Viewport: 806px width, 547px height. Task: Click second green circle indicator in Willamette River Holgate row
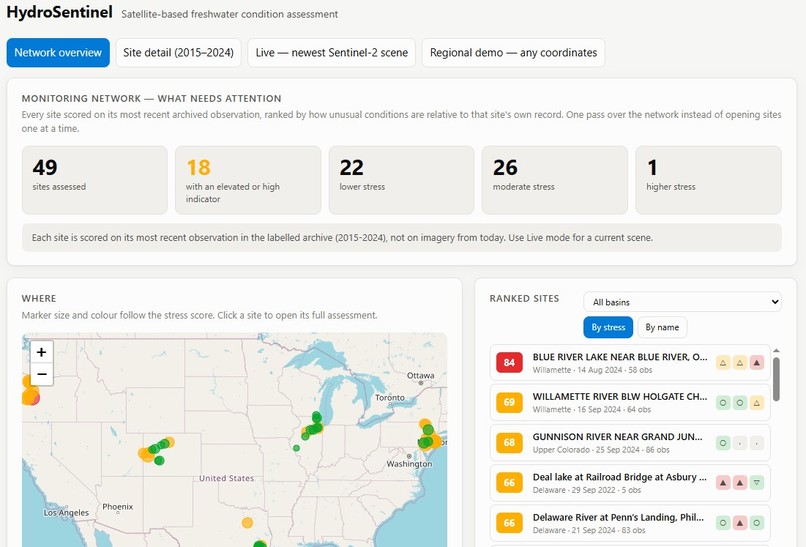[740, 403]
